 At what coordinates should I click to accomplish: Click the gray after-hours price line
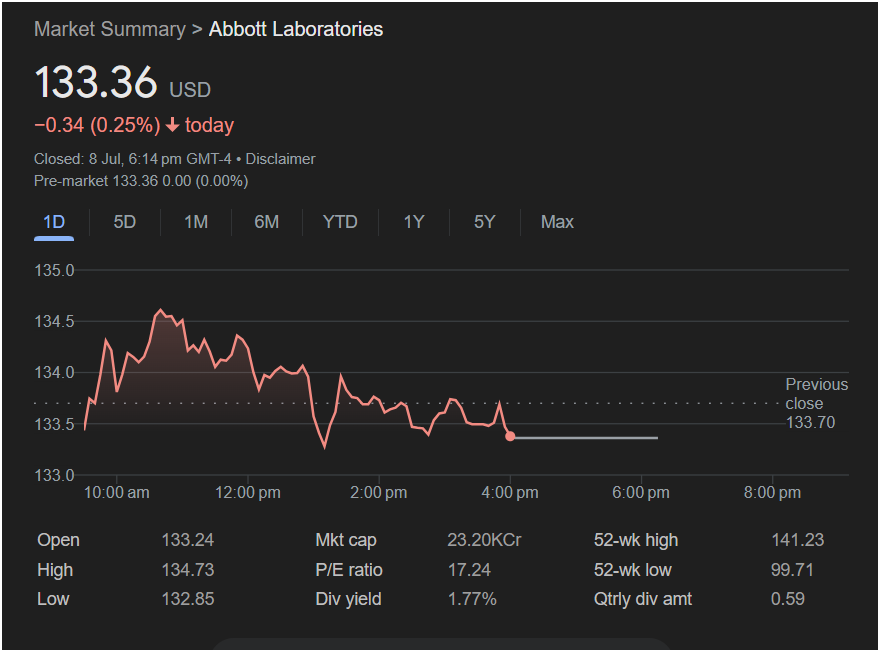click(x=586, y=438)
